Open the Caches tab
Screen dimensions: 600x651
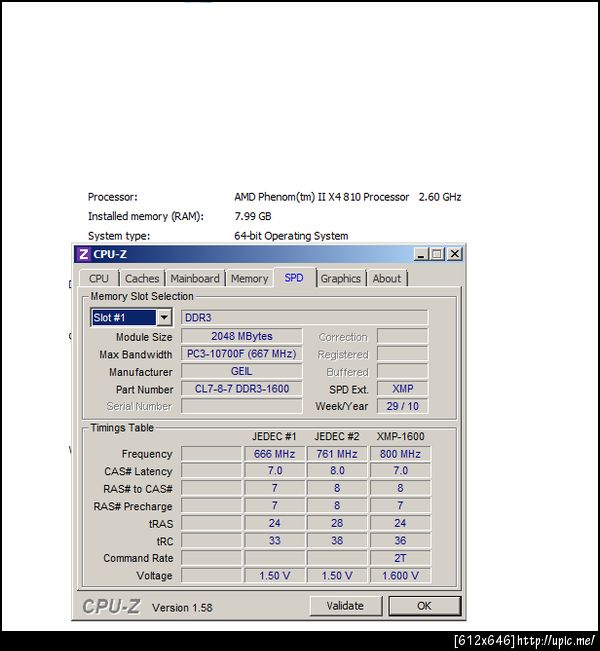click(142, 279)
